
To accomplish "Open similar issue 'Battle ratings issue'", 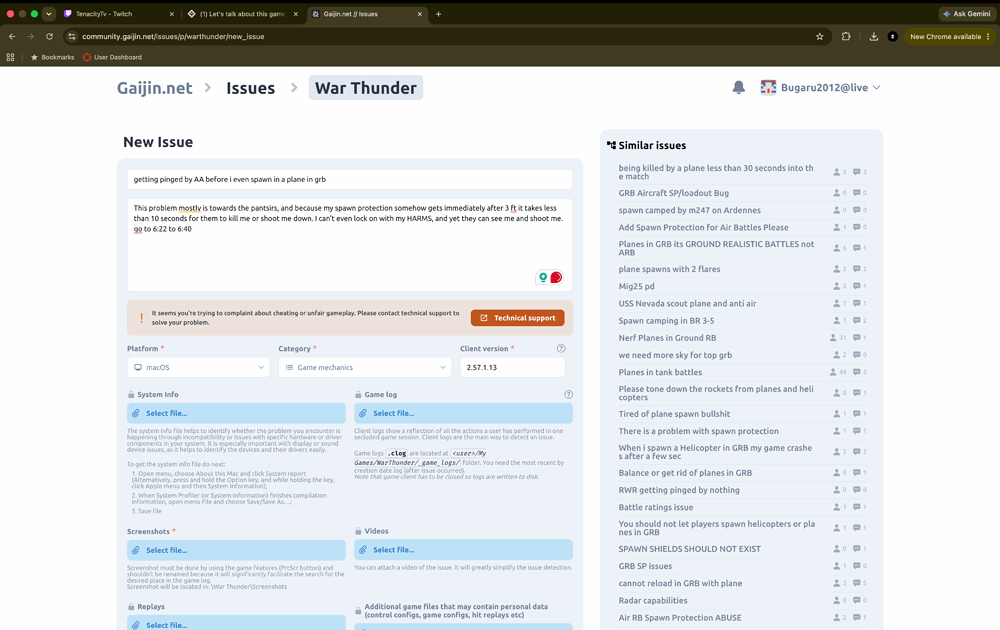I will (656, 507).
